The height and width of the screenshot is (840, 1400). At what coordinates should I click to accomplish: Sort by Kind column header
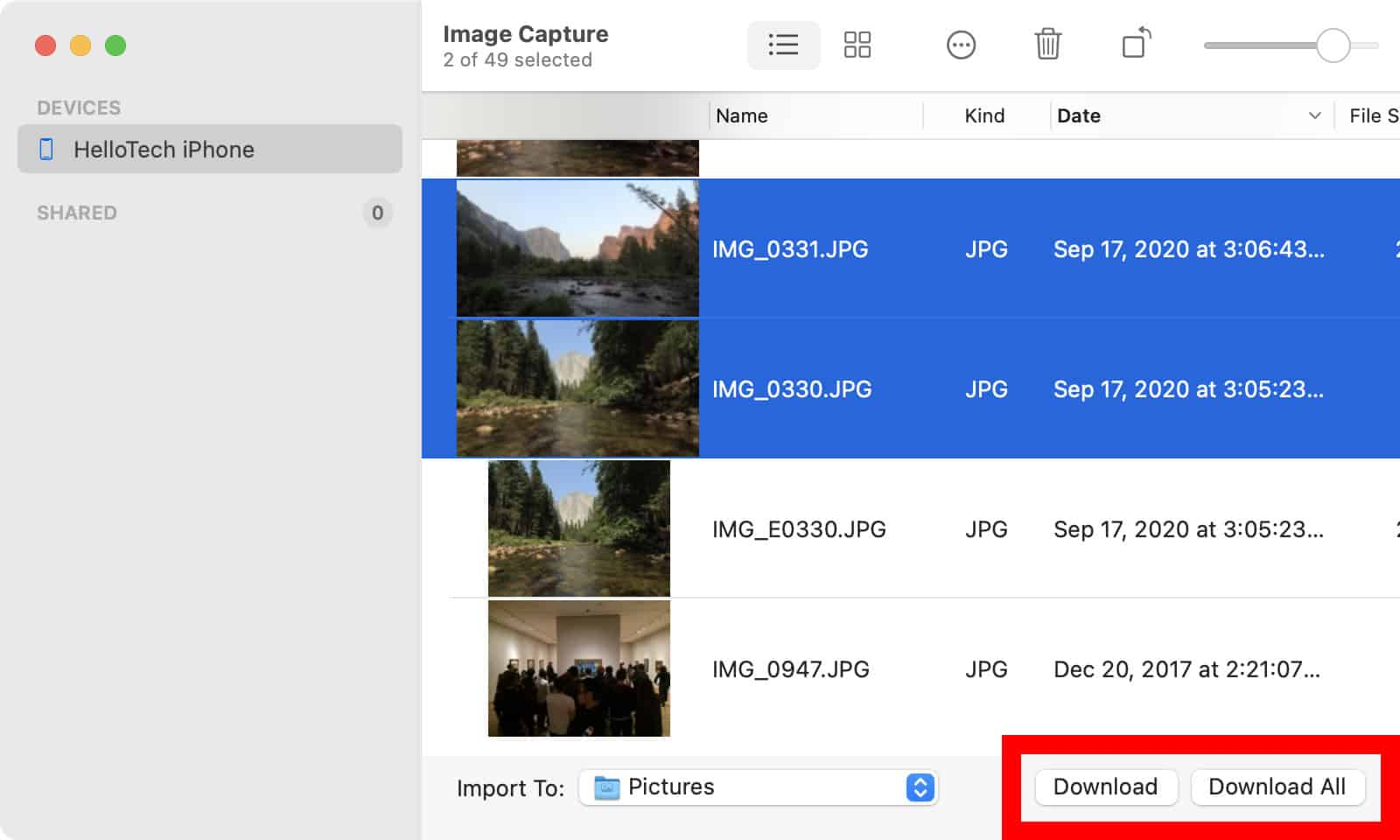[x=985, y=115]
